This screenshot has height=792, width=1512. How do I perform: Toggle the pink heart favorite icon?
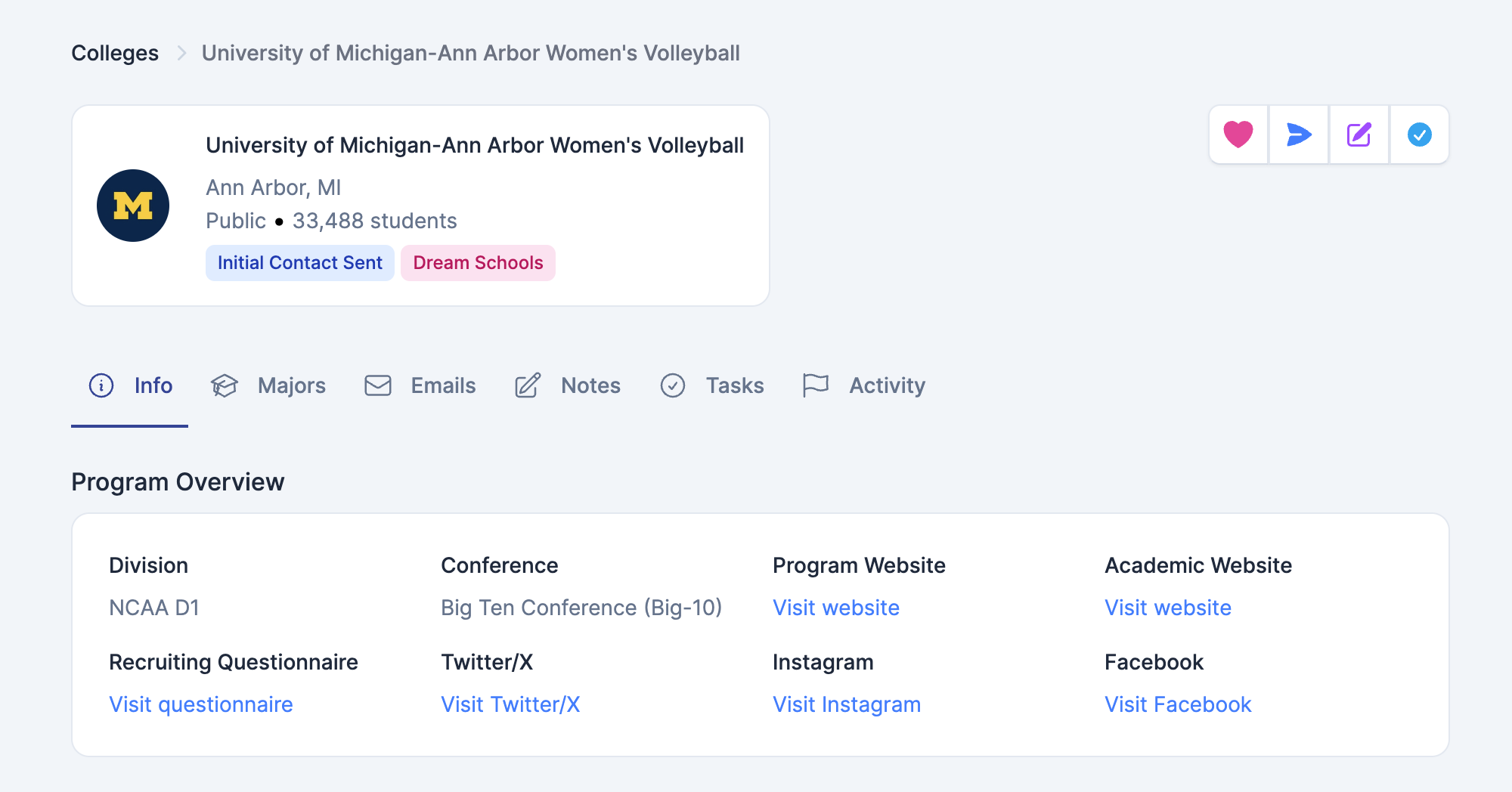click(1238, 135)
